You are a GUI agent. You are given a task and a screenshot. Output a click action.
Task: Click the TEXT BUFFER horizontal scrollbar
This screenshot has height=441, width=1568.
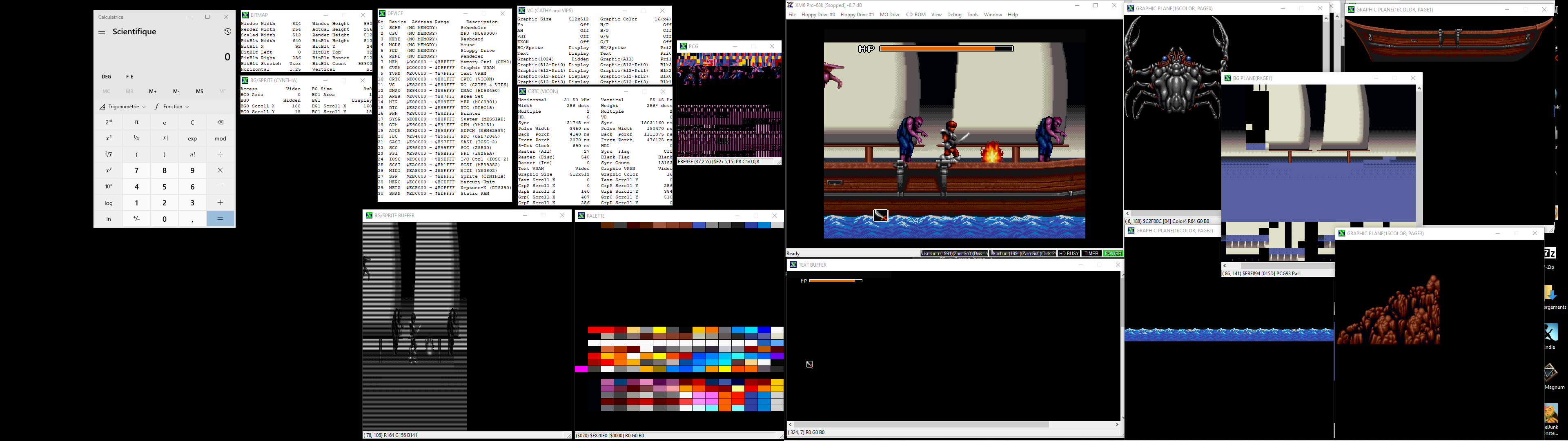[953, 425]
